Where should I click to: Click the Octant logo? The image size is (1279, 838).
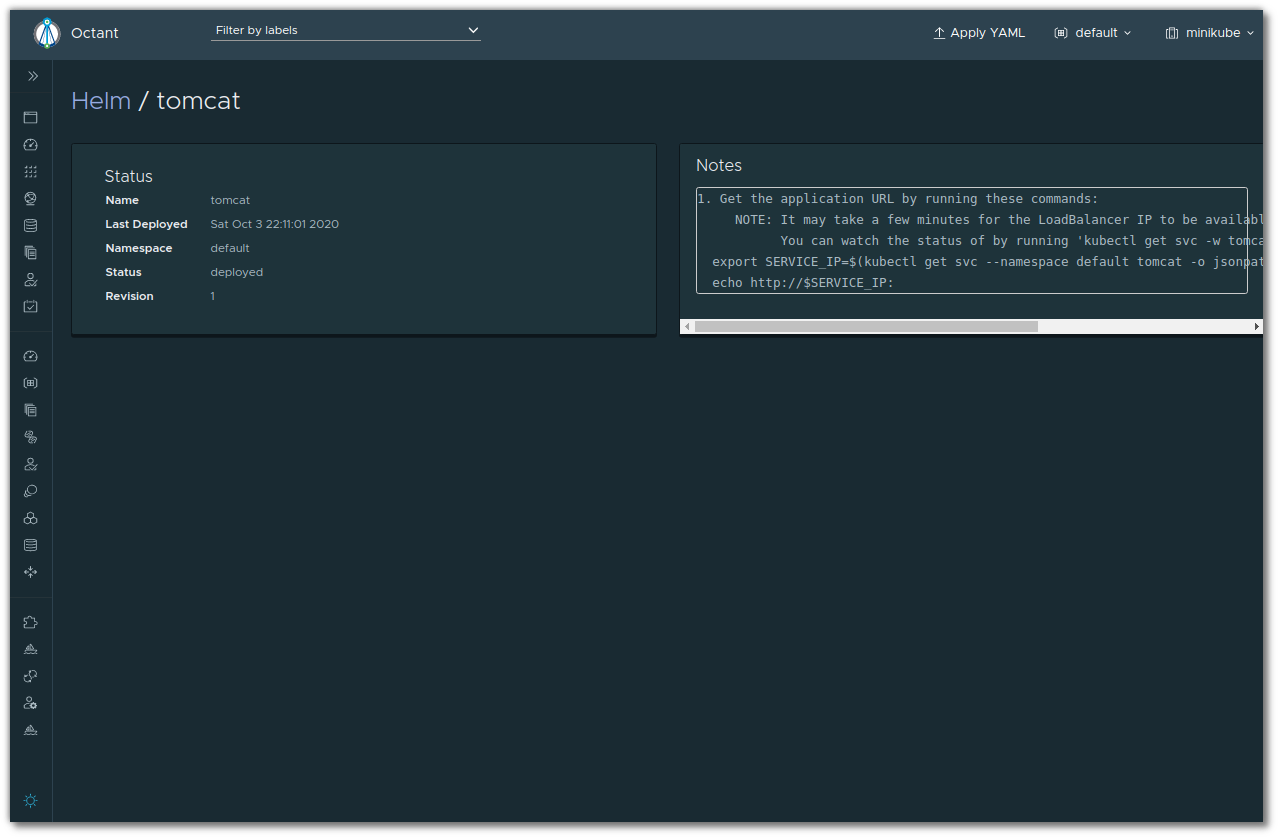pos(47,33)
